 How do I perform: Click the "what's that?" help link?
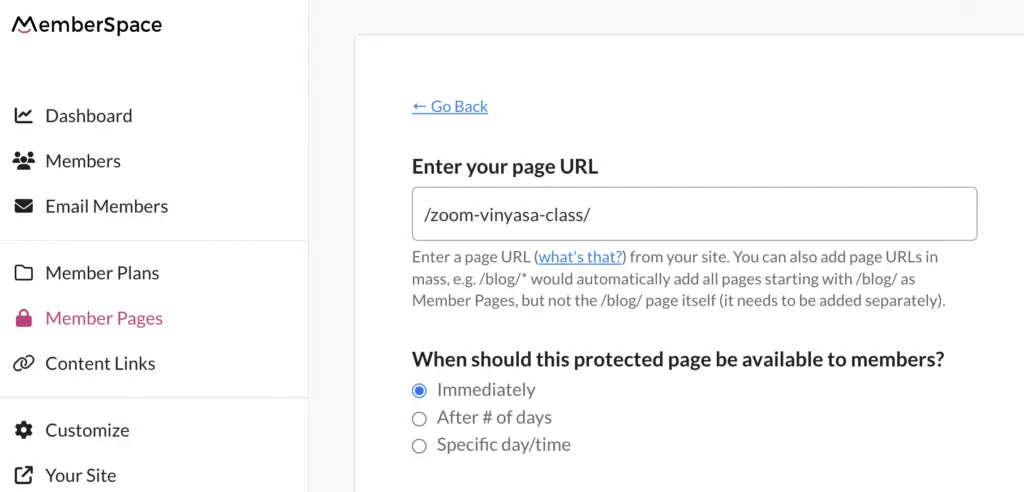(x=581, y=257)
